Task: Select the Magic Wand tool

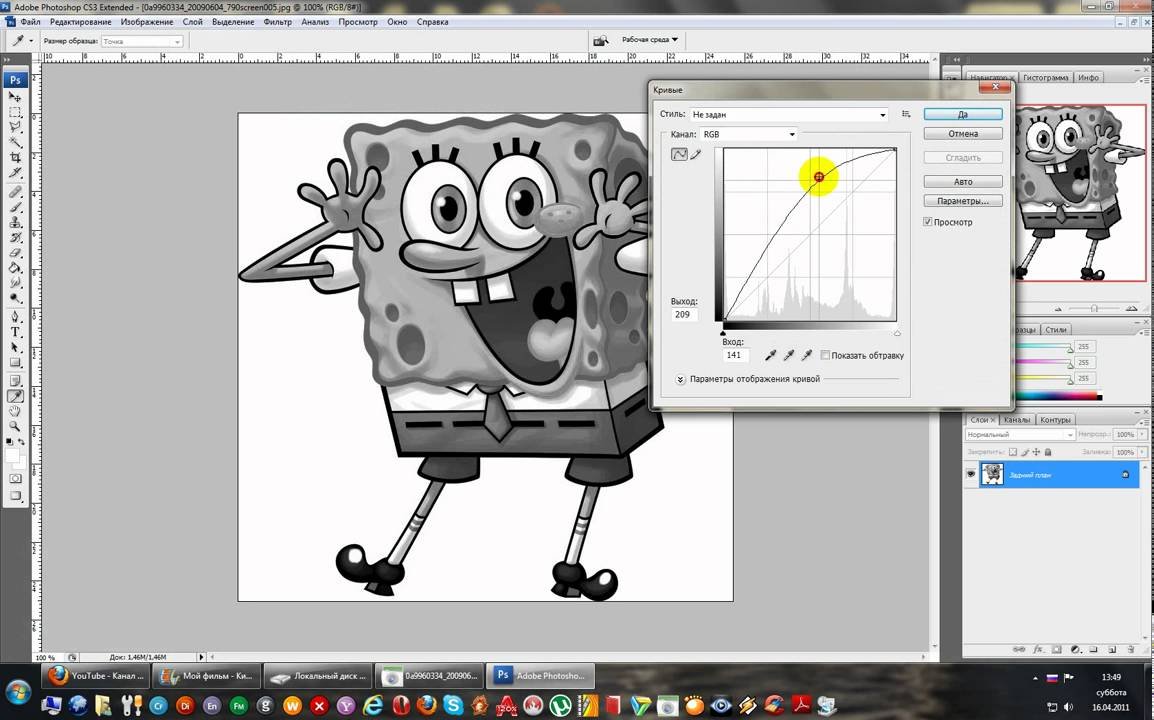Action: pyautogui.click(x=15, y=142)
